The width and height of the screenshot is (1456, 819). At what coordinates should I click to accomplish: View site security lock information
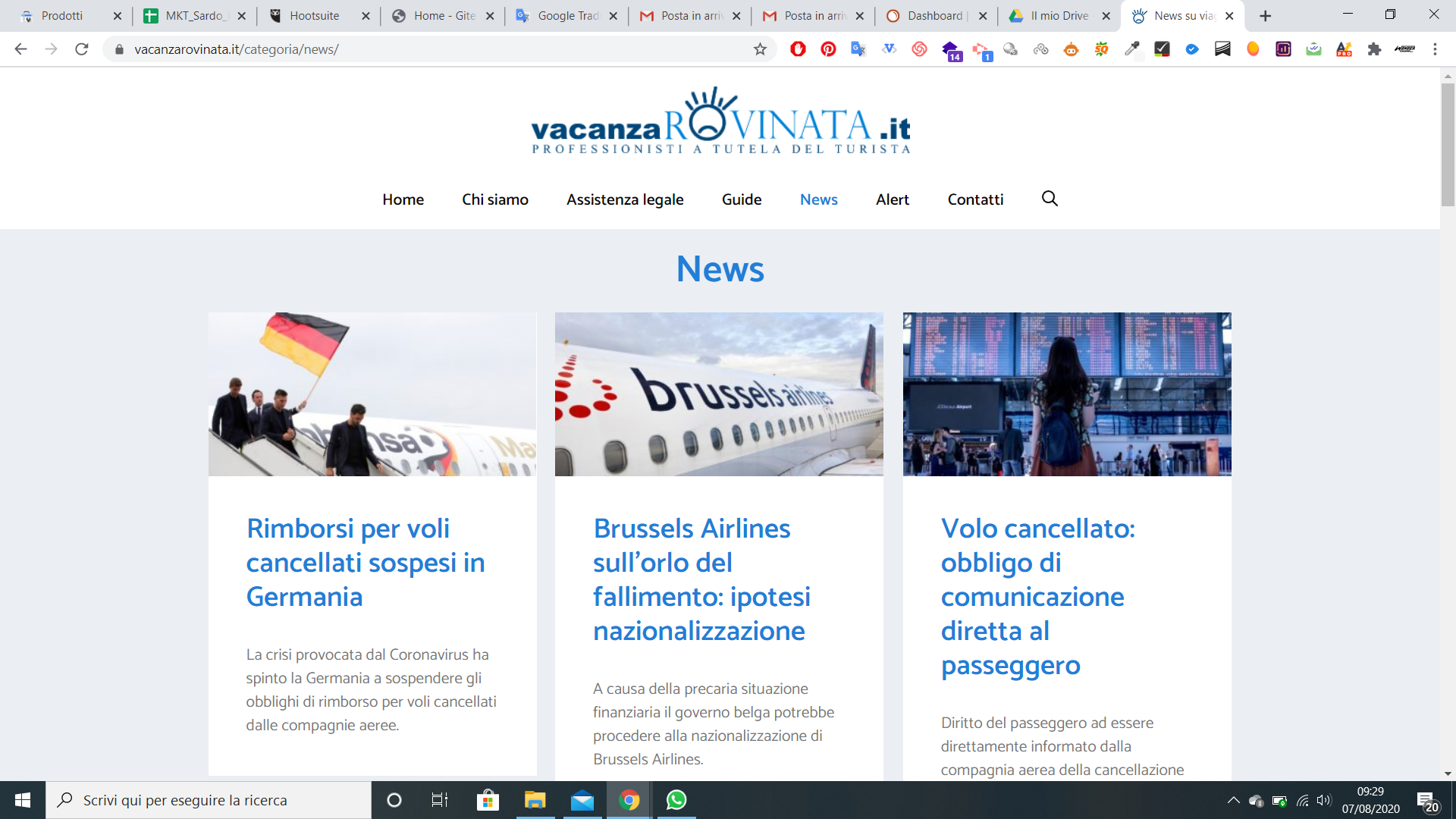pos(118,49)
